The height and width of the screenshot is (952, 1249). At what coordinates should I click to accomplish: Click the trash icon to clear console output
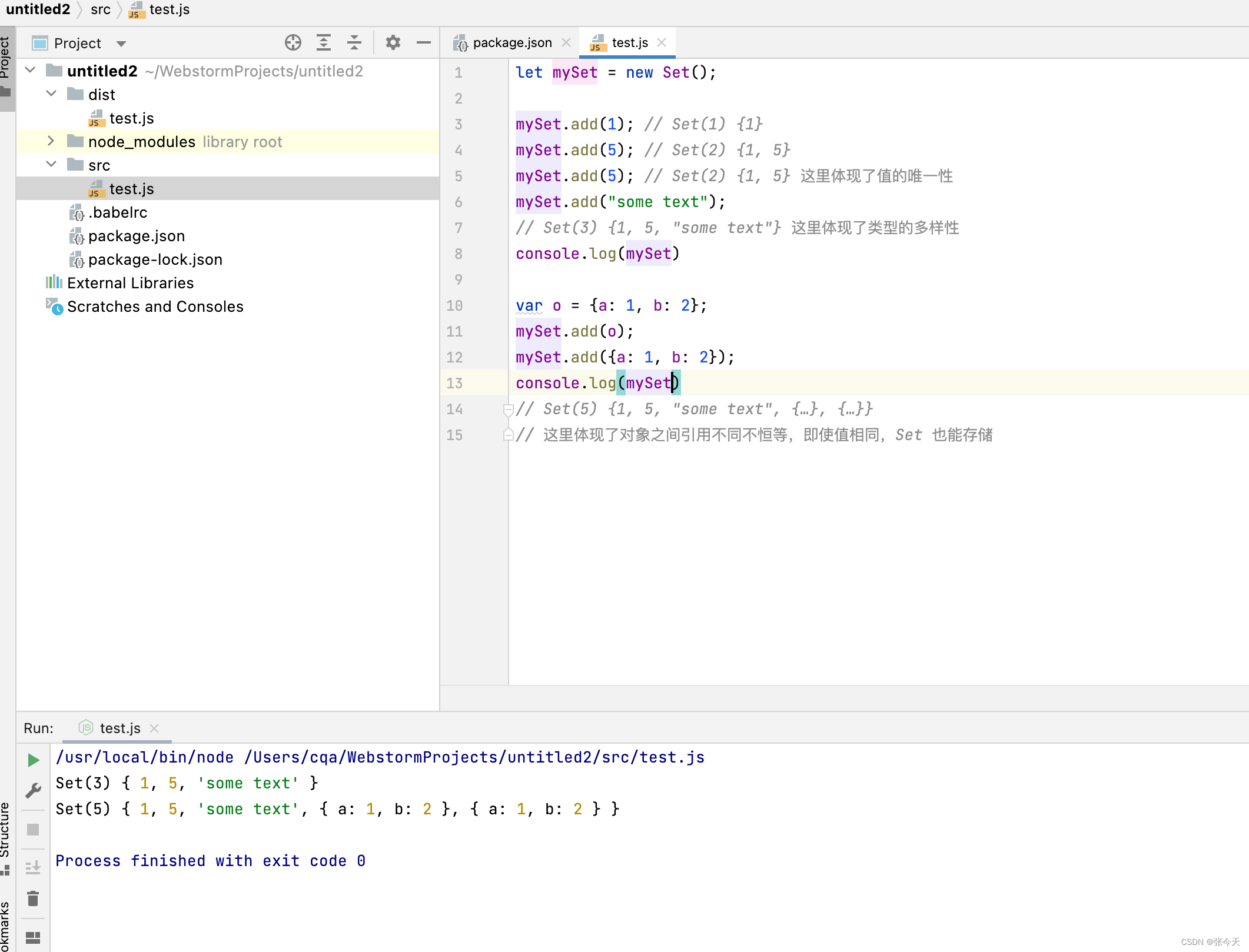point(33,898)
